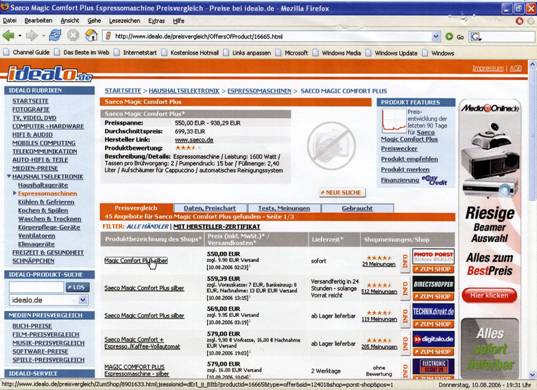The image size is (537, 390).
Task: Click the INFO icon for Directshopper offer
Action: coord(405,289)
